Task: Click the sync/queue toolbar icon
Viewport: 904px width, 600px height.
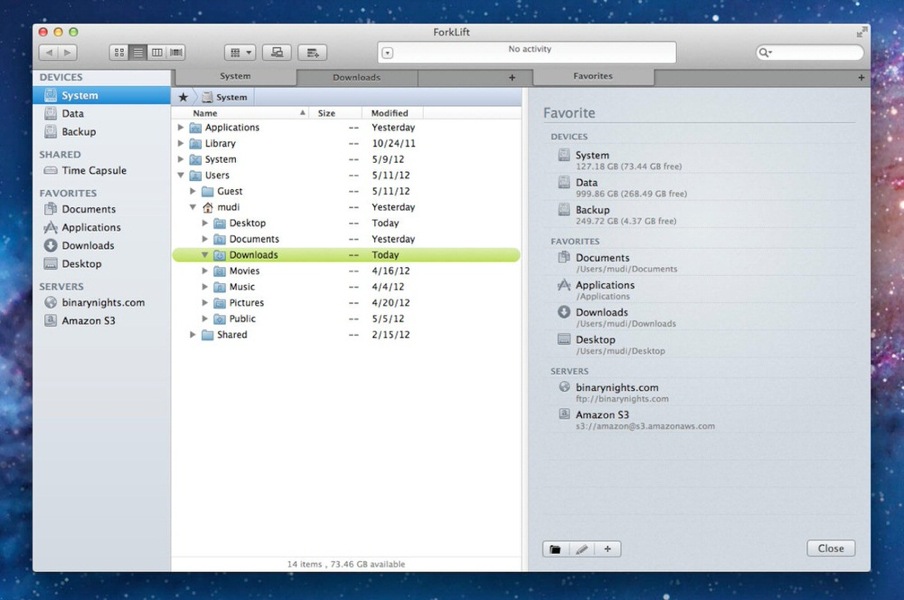Action: tap(312, 52)
